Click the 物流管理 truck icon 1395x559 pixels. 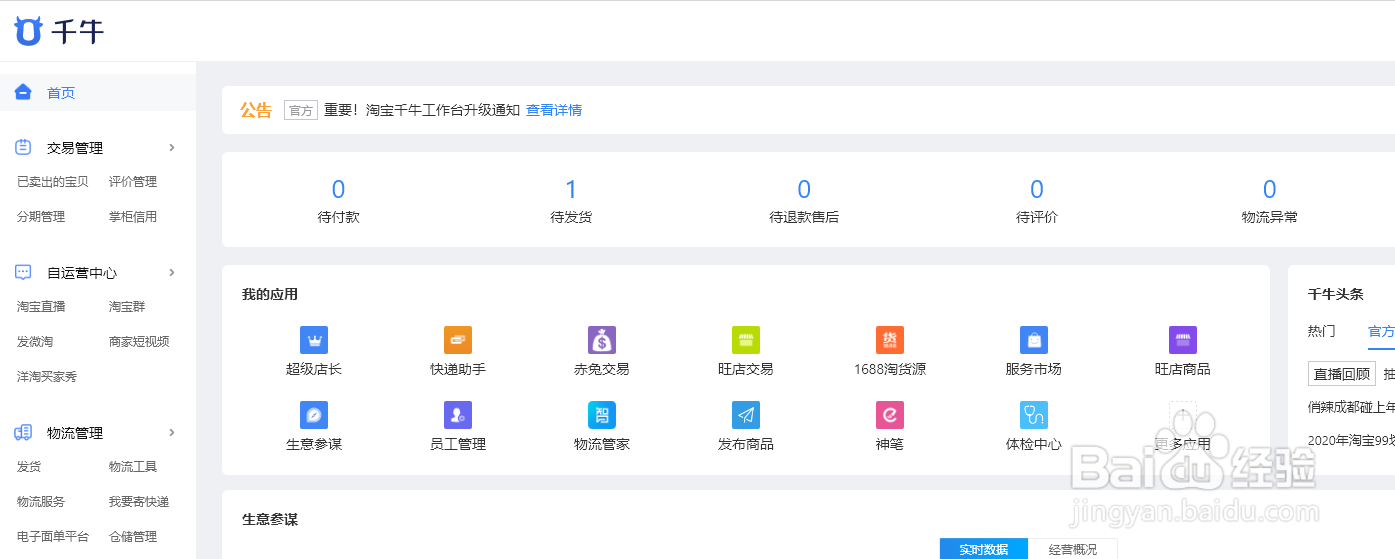23,432
